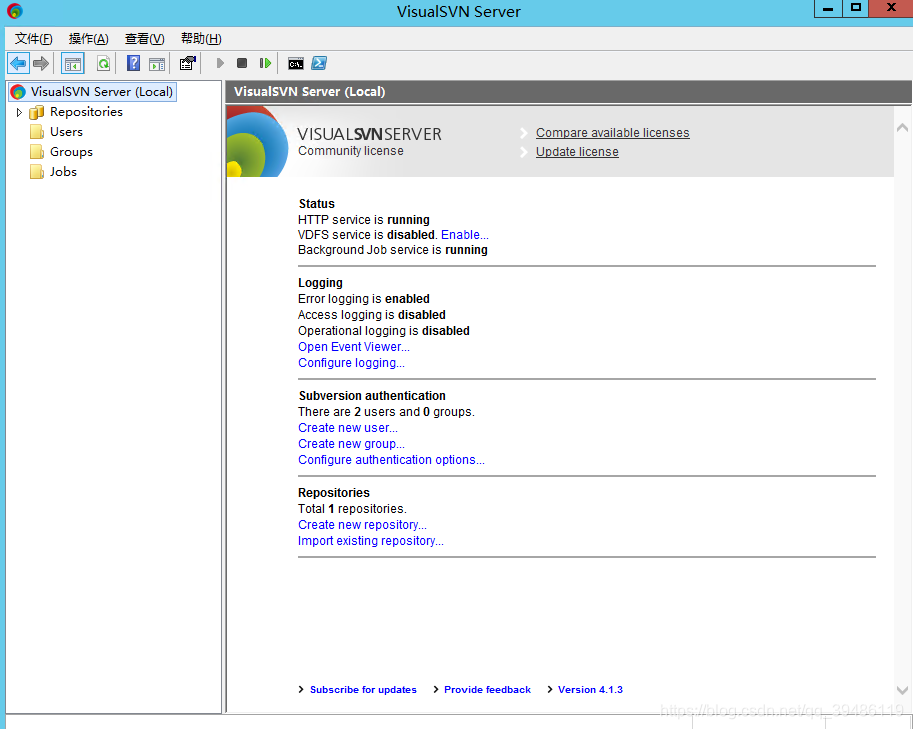
Task: Open Help using the question mark icon
Action: 132,62
